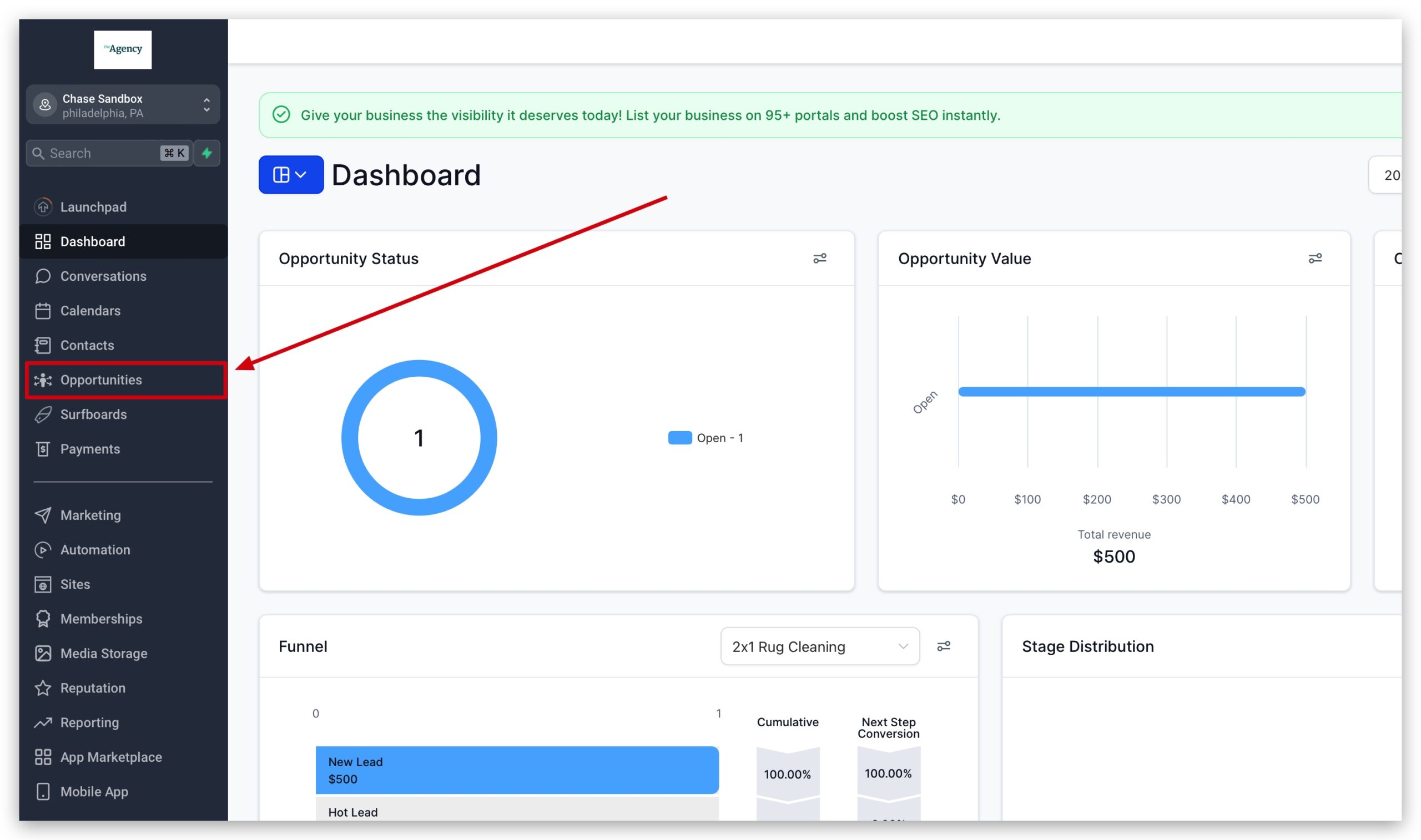Open App Marketplace from the sidebar

[111, 757]
